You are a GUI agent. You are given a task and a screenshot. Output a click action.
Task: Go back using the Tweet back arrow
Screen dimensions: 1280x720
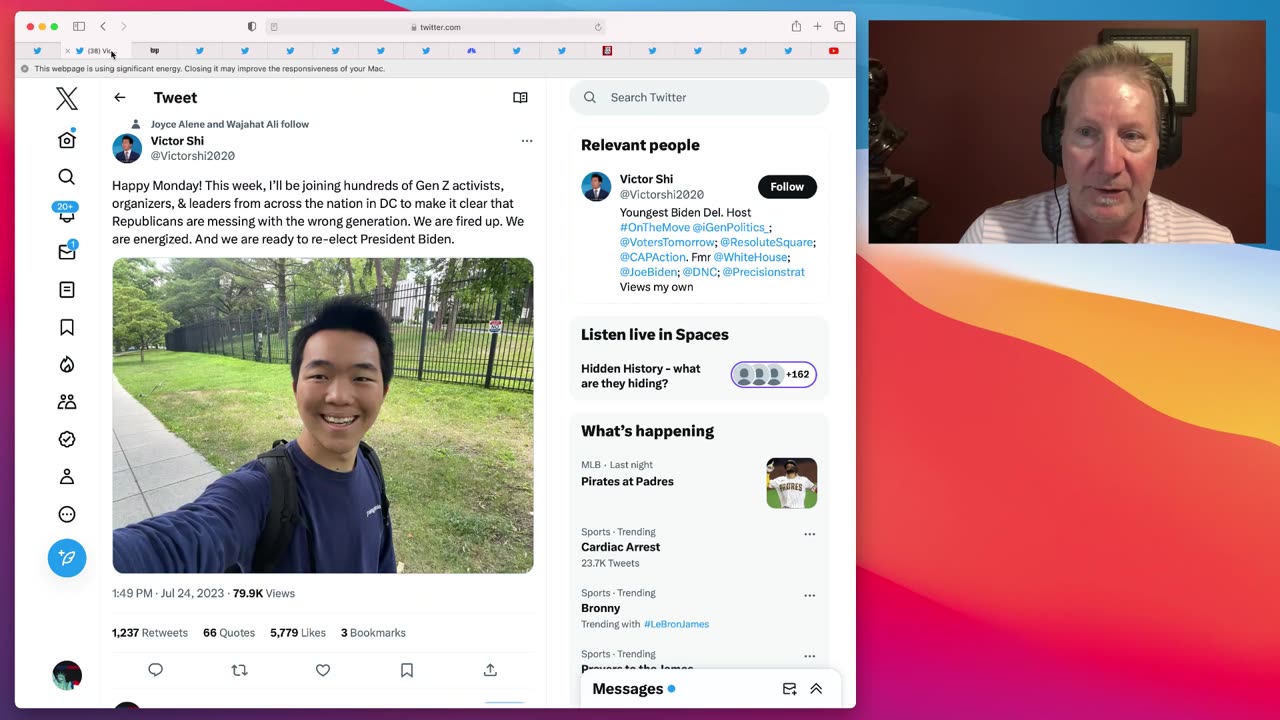(x=120, y=97)
